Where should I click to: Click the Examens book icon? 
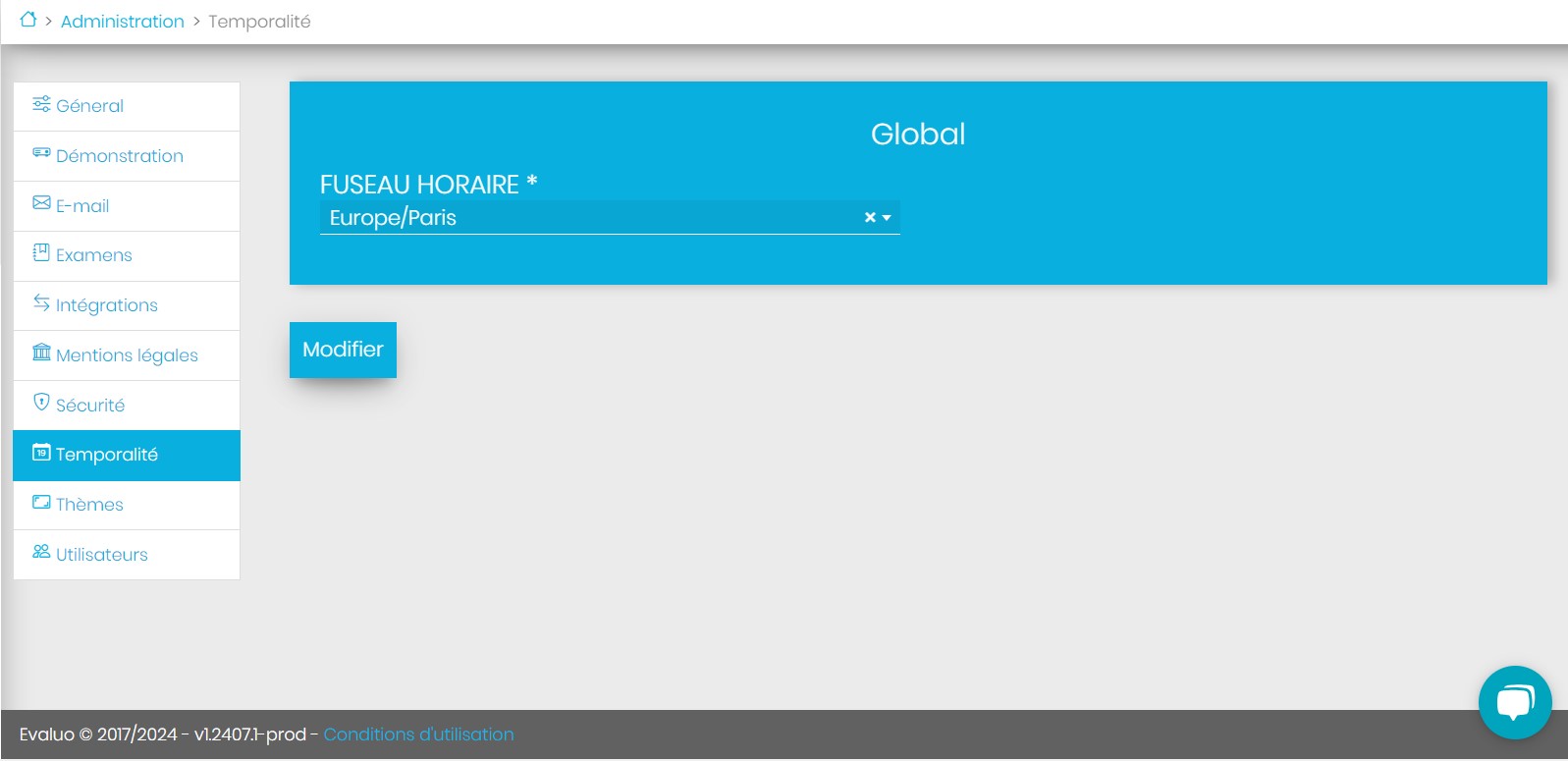pyautogui.click(x=41, y=252)
